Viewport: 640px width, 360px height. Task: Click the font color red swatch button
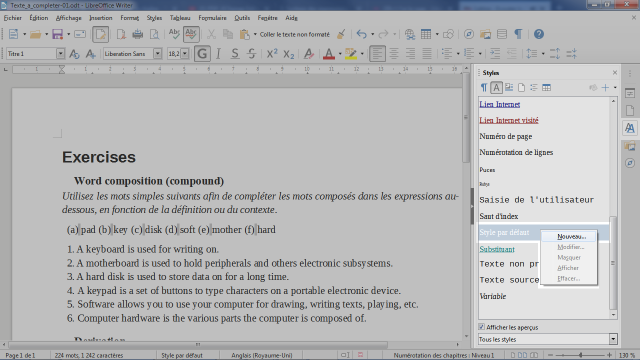tap(329, 53)
